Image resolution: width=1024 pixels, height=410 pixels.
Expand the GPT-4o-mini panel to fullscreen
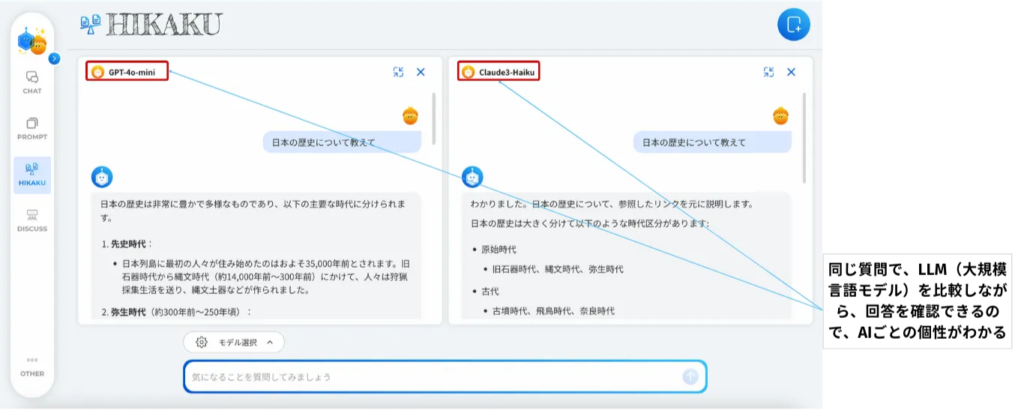(x=398, y=72)
